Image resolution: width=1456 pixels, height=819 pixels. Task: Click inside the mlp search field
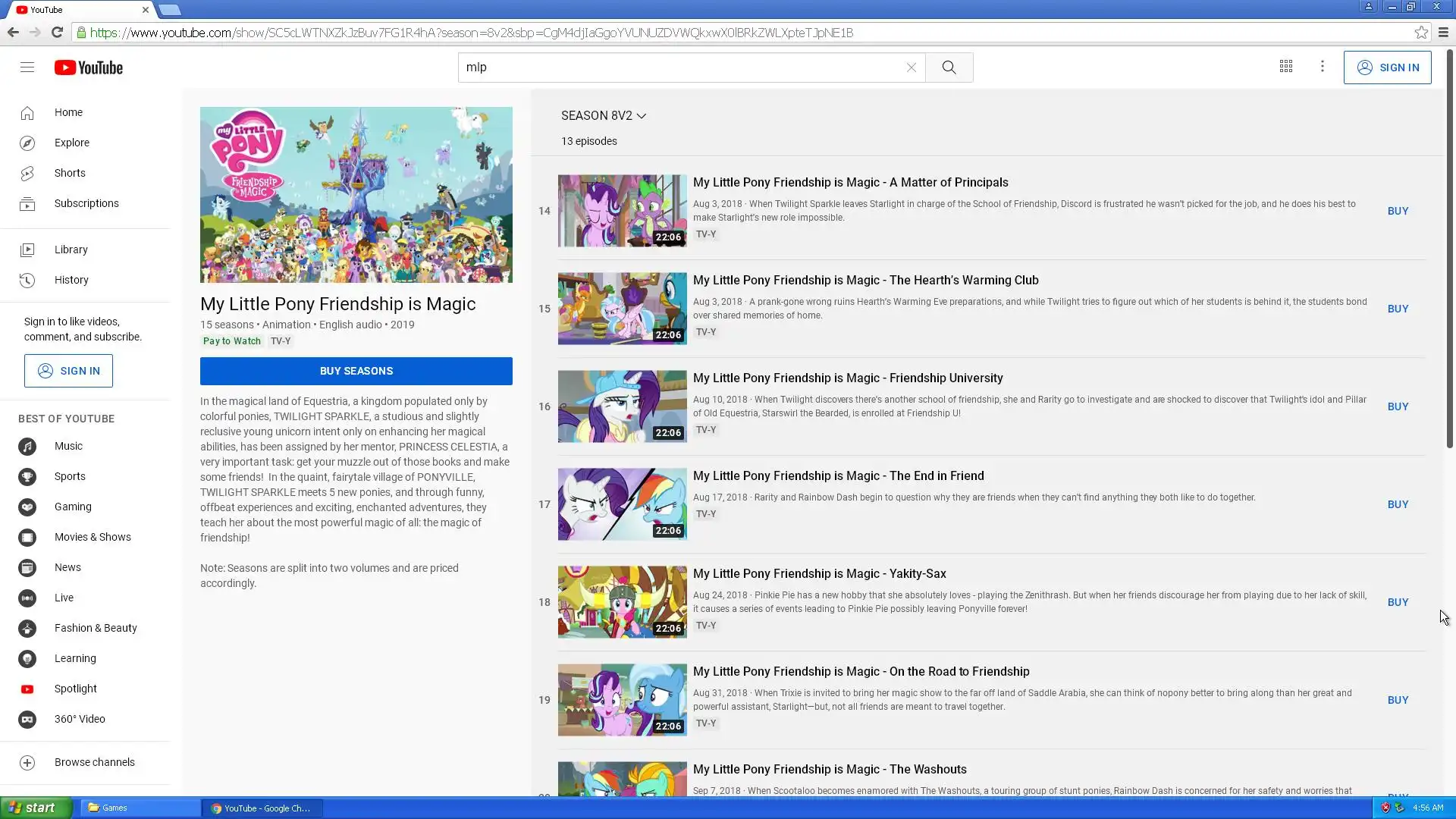[682, 67]
